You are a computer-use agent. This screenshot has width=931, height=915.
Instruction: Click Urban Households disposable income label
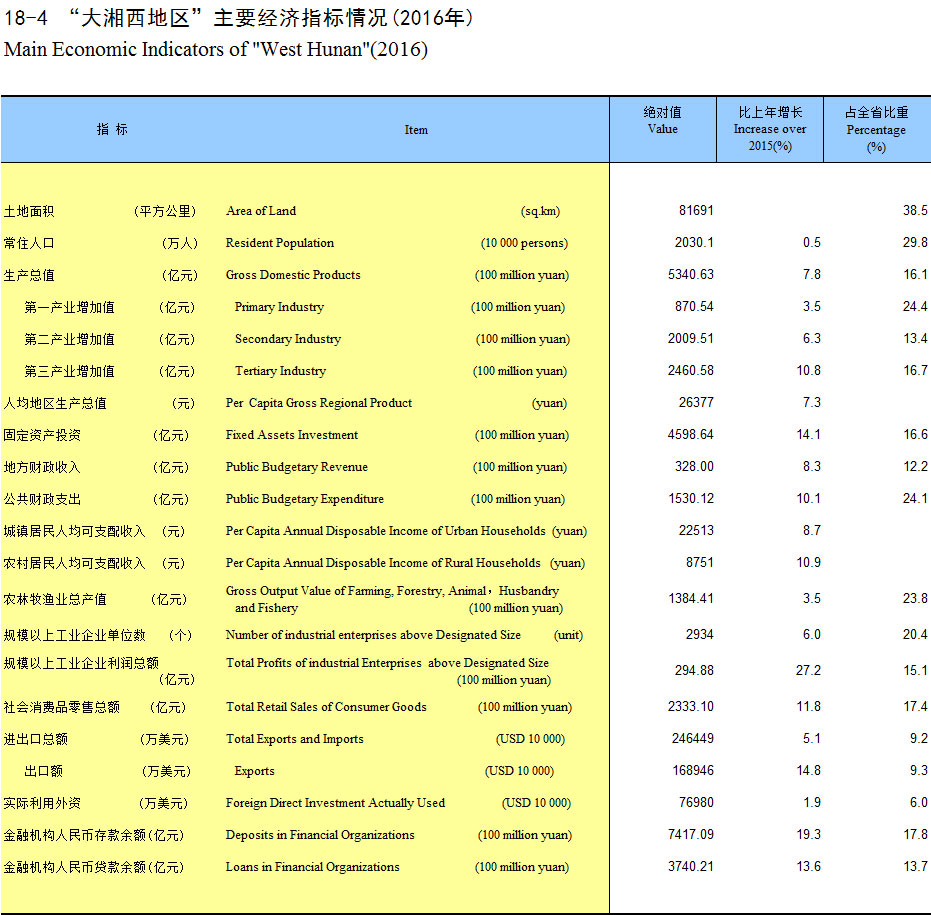385,531
